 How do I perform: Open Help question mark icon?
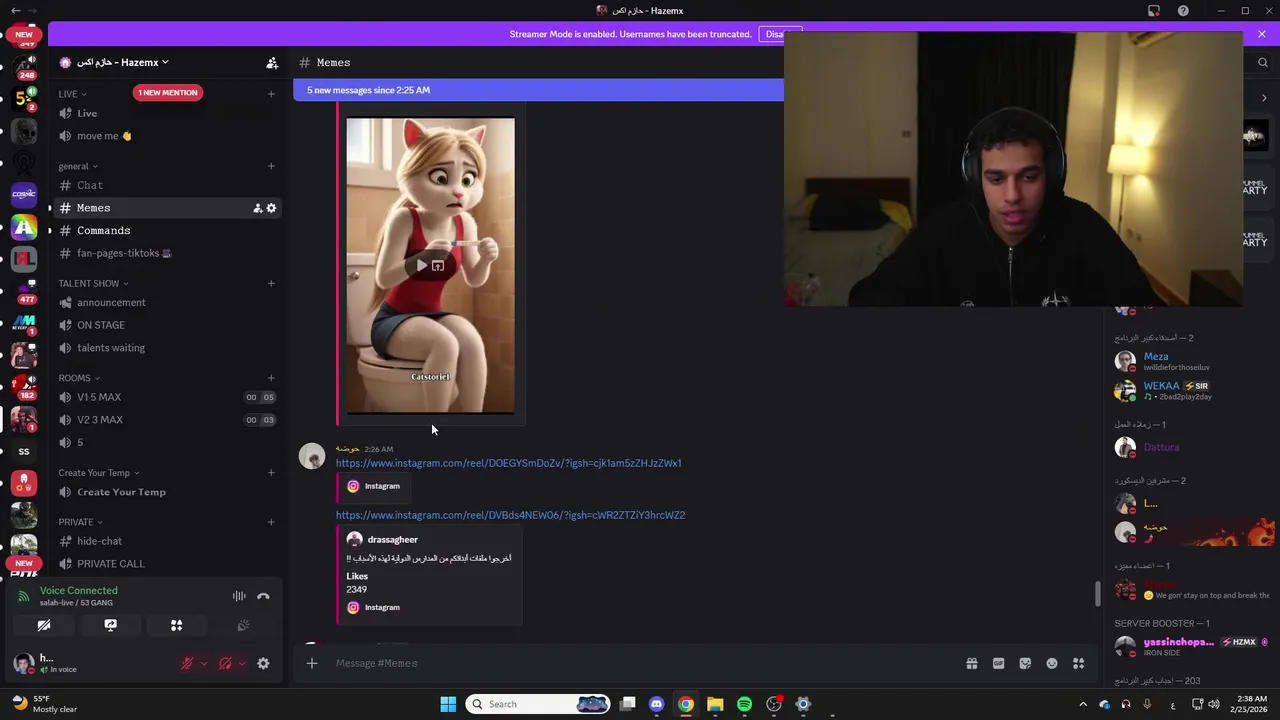click(x=1184, y=11)
